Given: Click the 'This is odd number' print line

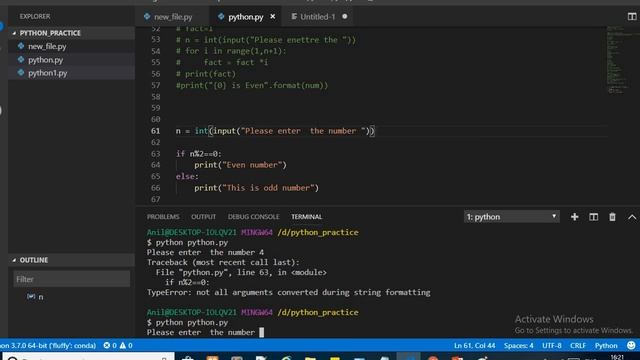Looking at the screenshot, I should pyautogui.click(x=256, y=188).
